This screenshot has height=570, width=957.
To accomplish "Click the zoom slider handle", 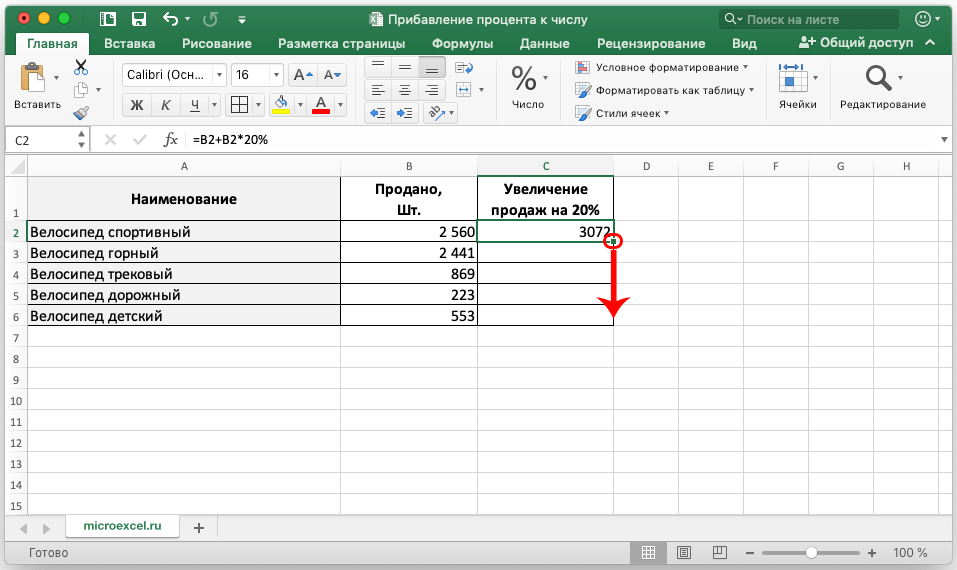I will (811, 552).
